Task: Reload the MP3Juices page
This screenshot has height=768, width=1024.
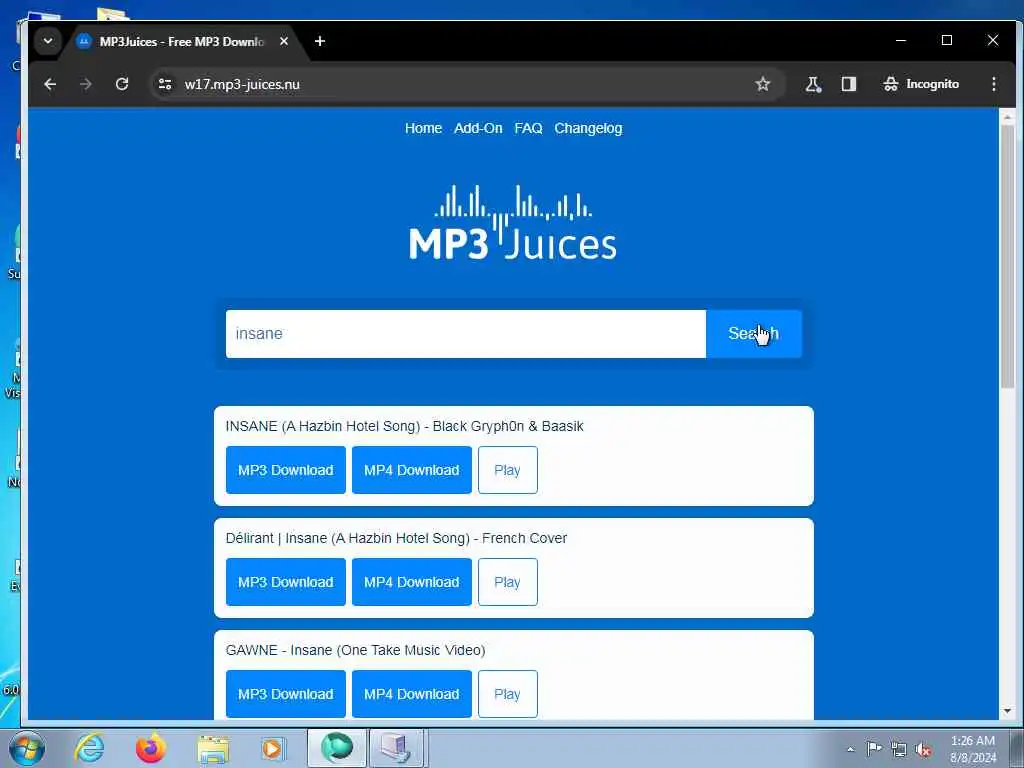Action: pyautogui.click(x=121, y=84)
